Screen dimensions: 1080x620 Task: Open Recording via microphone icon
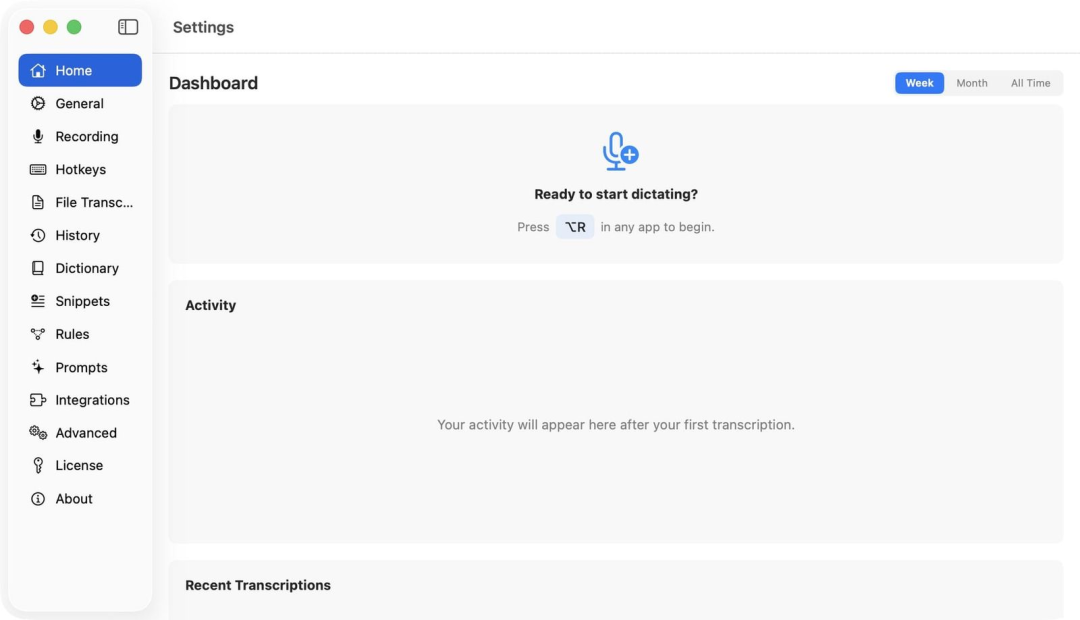(38, 137)
